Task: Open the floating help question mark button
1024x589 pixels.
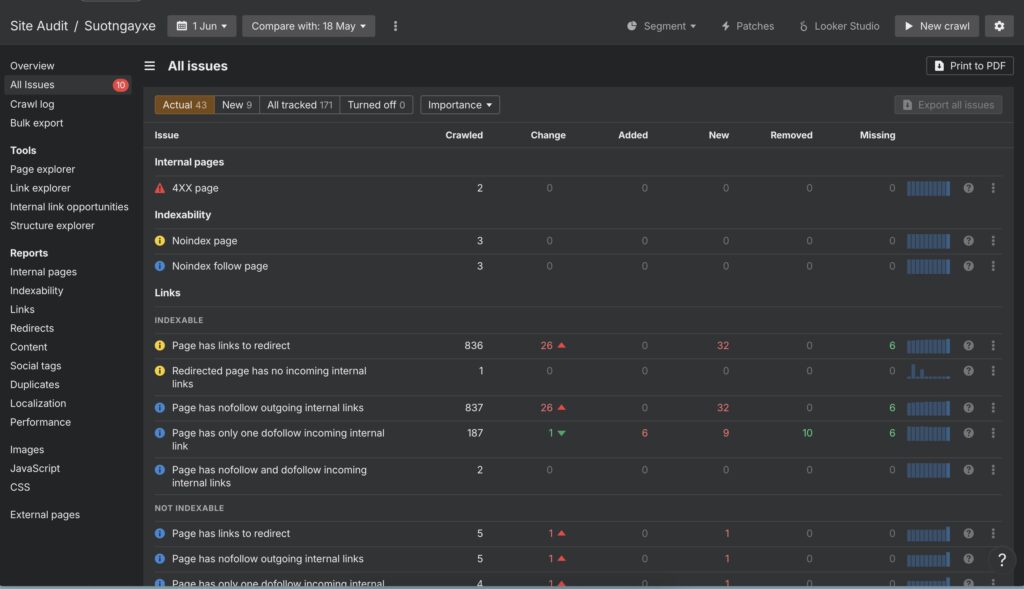Action: coord(1001,560)
